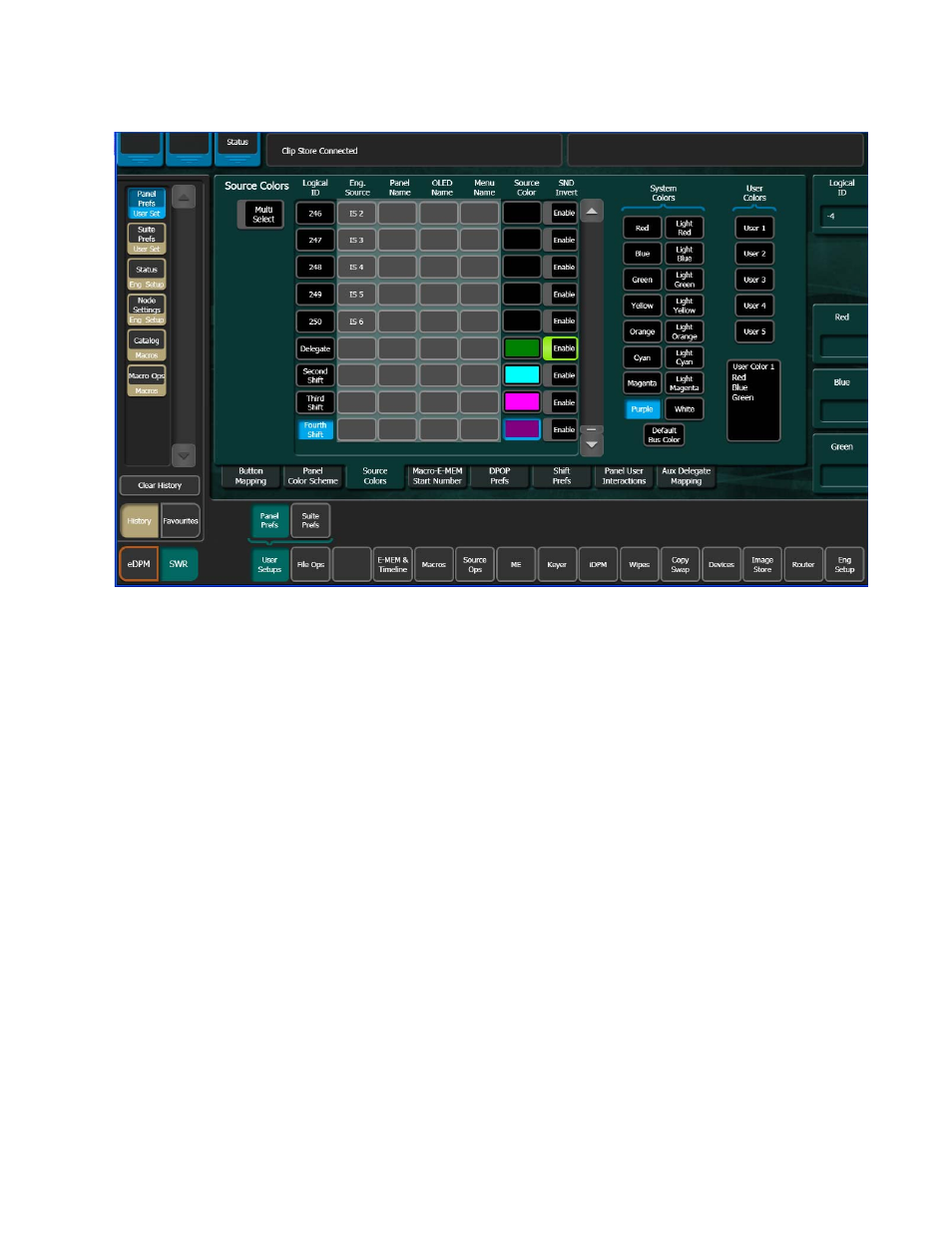Select User 2 color

tap(753, 254)
